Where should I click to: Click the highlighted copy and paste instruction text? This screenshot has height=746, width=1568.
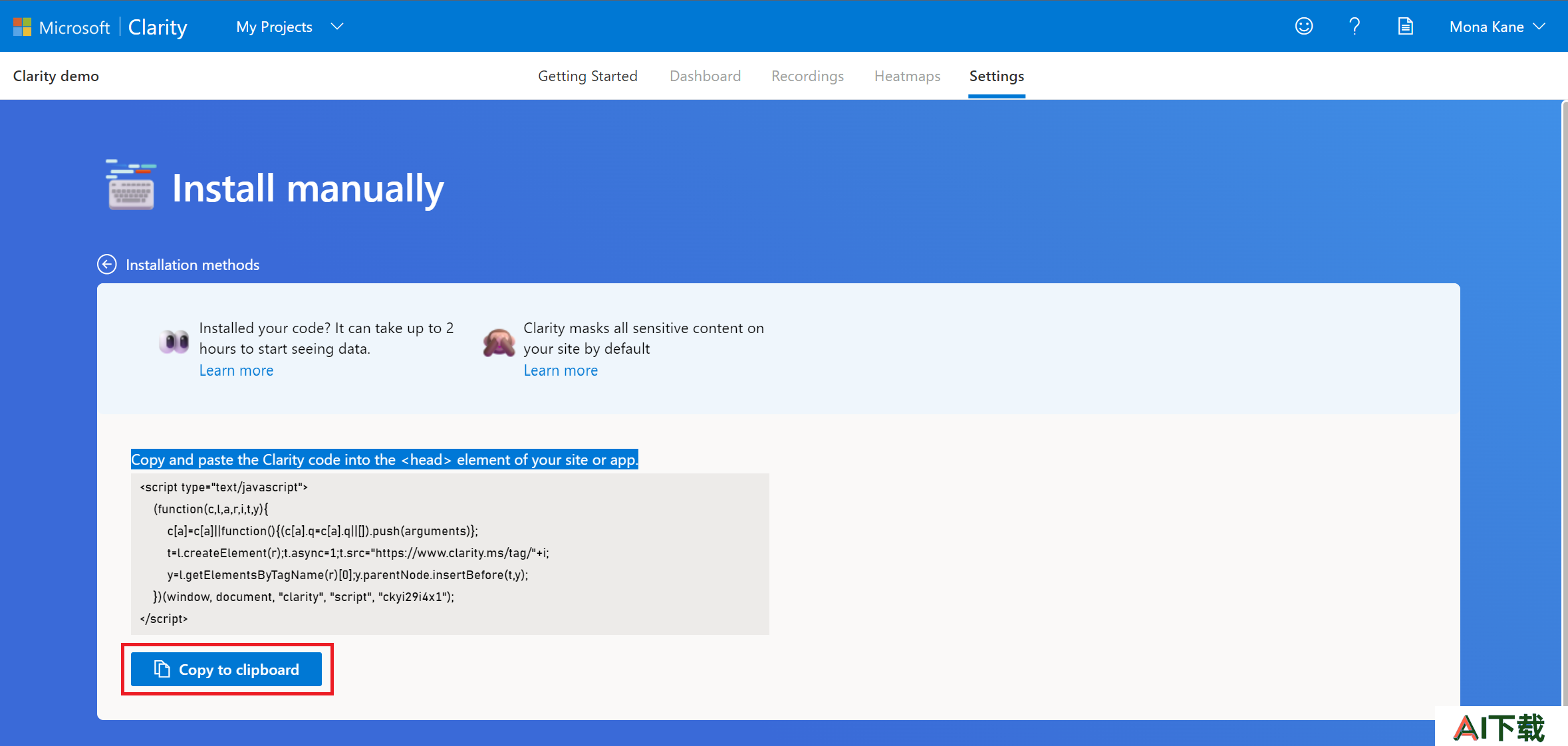pos(384,459)
